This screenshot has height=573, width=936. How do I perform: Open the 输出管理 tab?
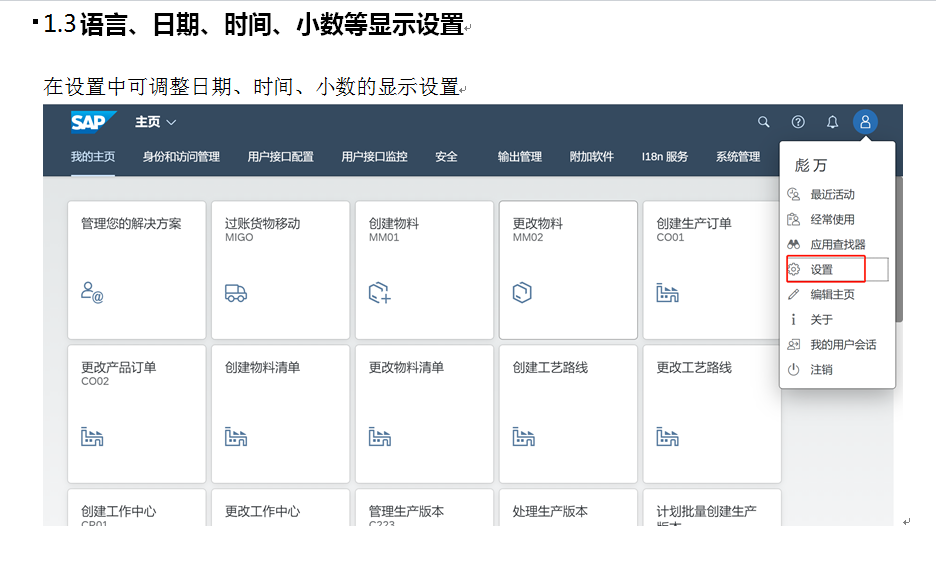pyautogui.click(x=520, y=157)
